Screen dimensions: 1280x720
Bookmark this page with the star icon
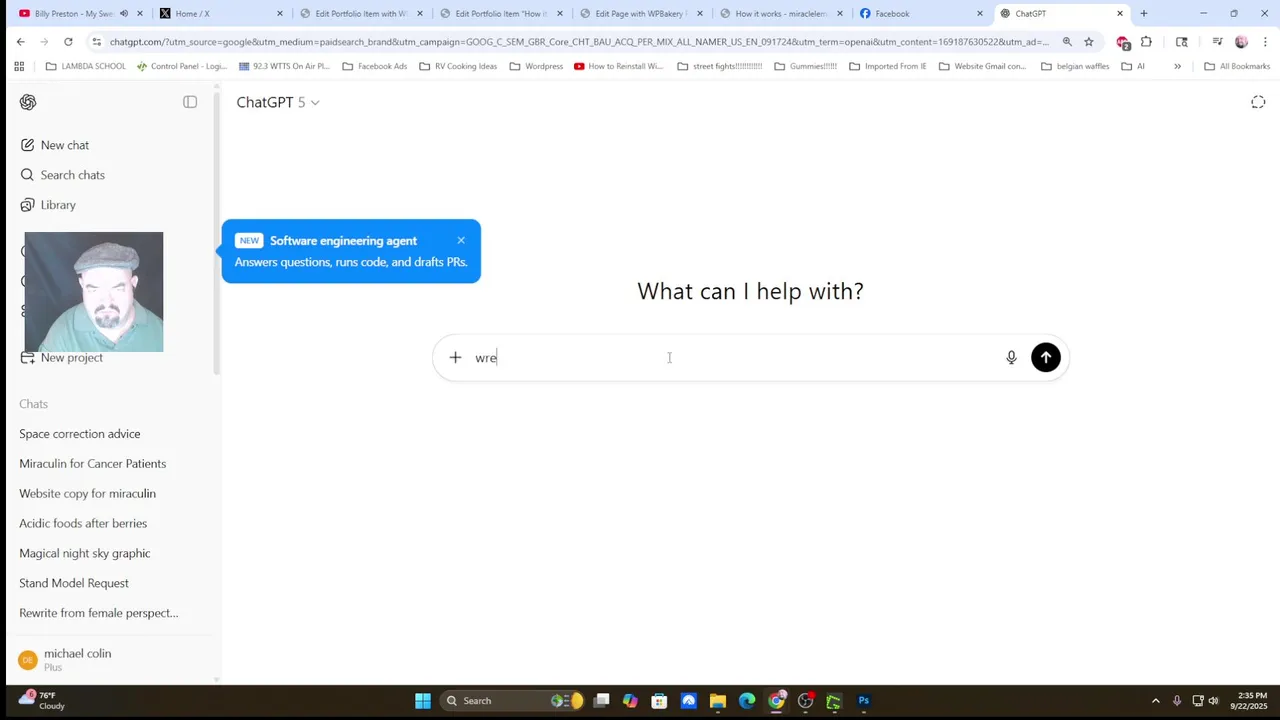[x=1089, y=42]
